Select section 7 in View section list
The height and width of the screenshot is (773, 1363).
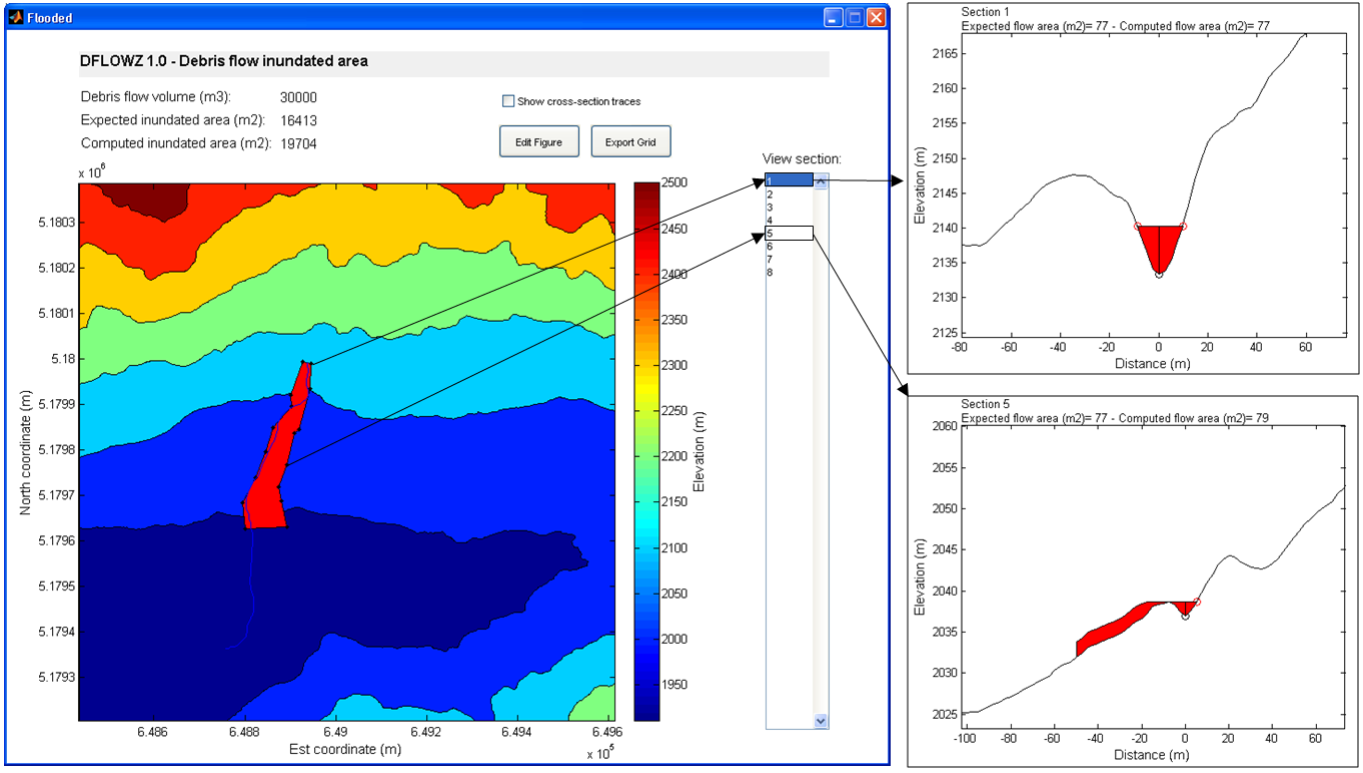(x=789, y=259)
